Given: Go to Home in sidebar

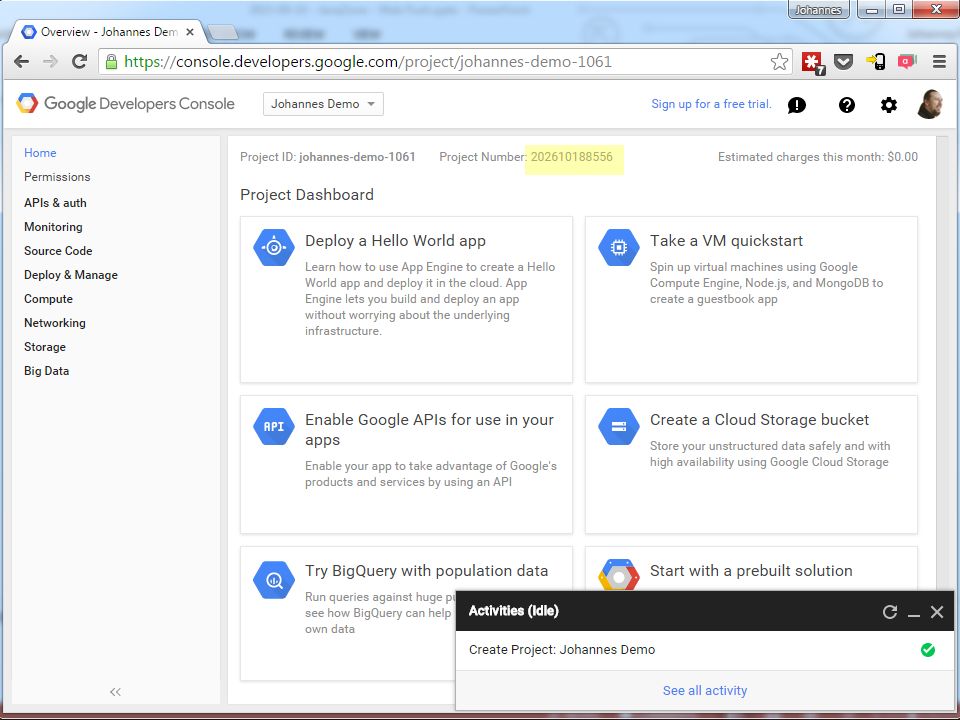Looking at the screenshot, I should click(x=40, y=152).
